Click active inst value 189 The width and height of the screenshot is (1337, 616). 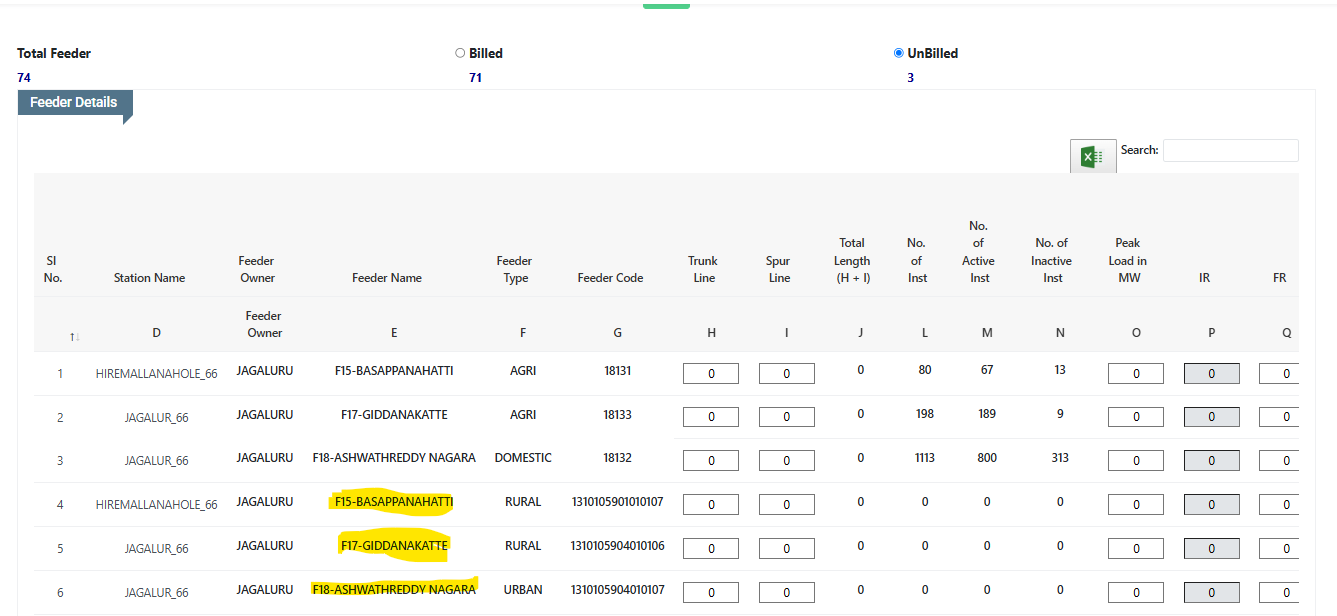pos(987,414)
